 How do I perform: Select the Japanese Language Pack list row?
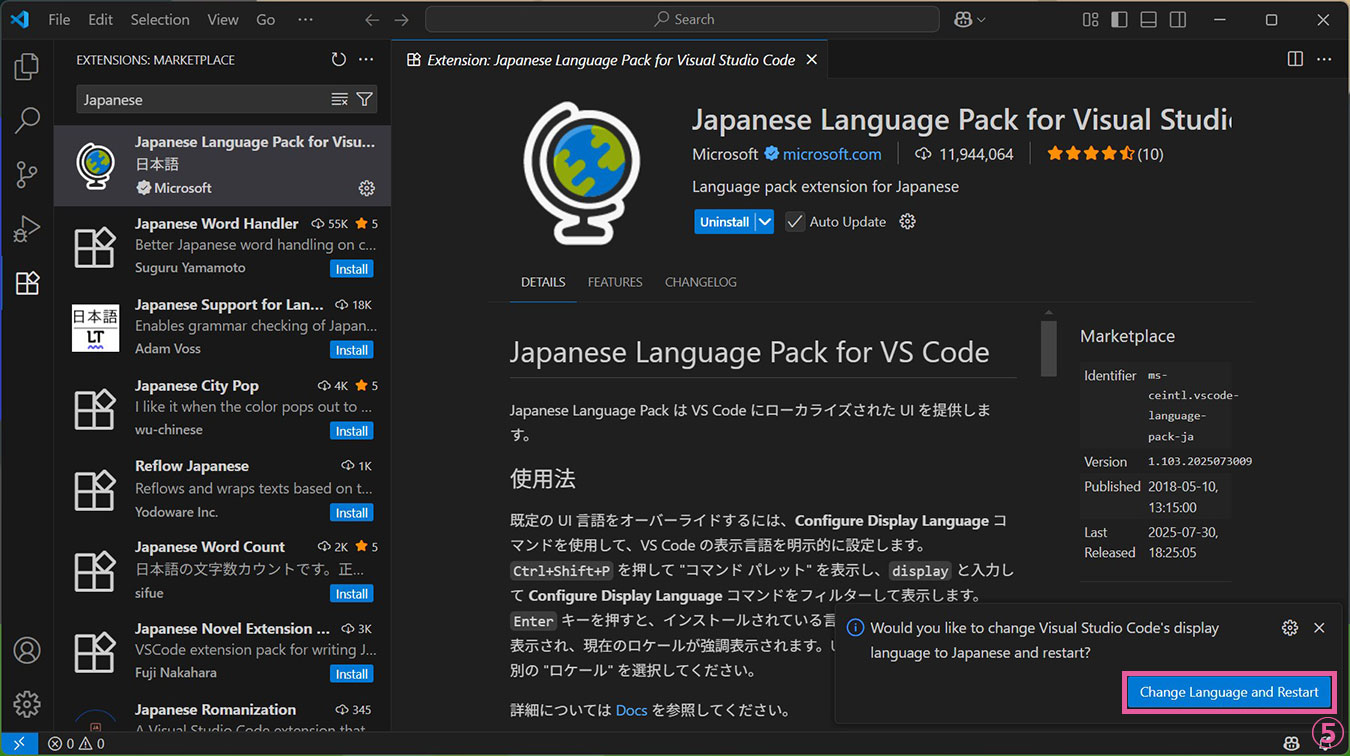(222, 166)
